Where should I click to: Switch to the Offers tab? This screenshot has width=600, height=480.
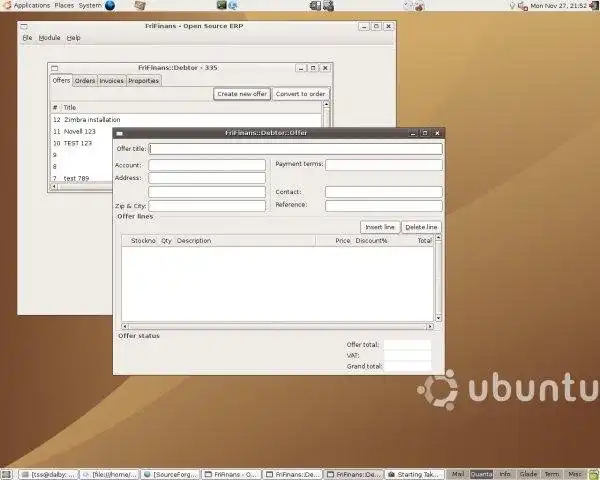[x=61, y=80]
